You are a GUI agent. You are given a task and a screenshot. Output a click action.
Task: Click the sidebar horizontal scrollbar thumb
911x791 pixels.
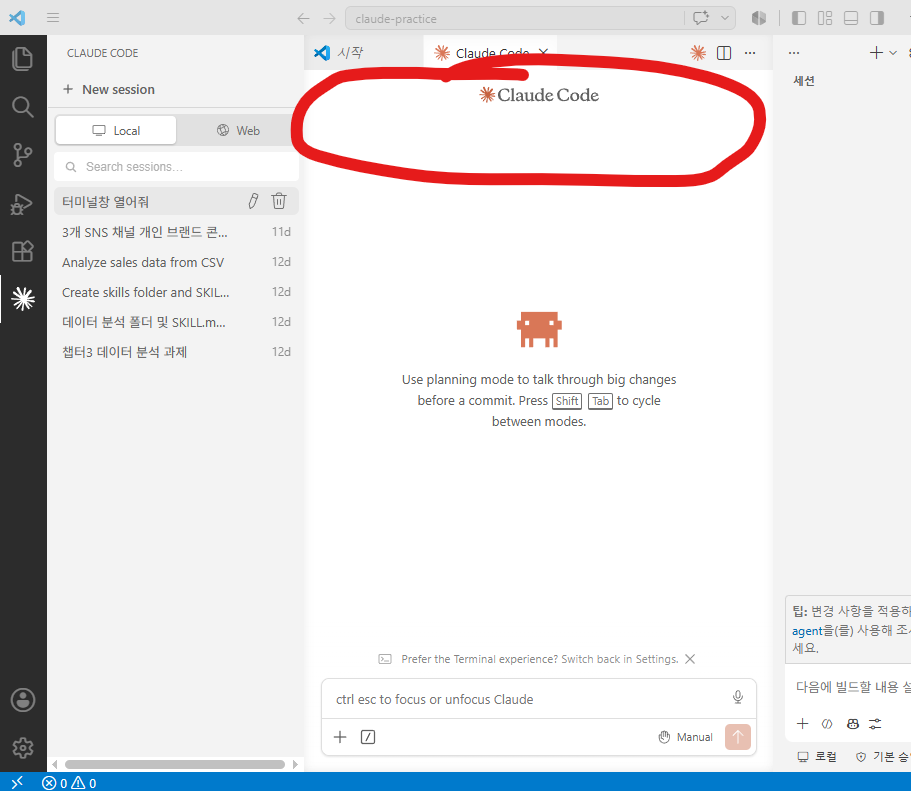click(175, 764)
